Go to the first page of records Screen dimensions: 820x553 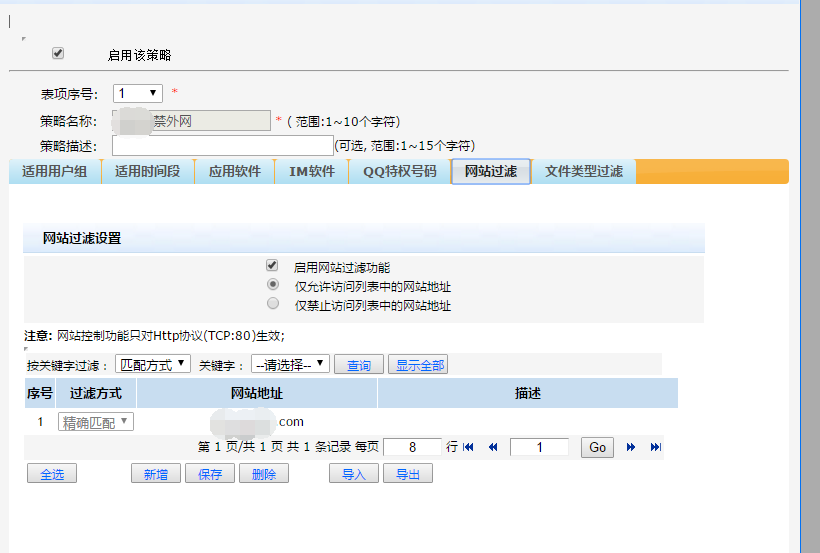[x=468, y=447]
